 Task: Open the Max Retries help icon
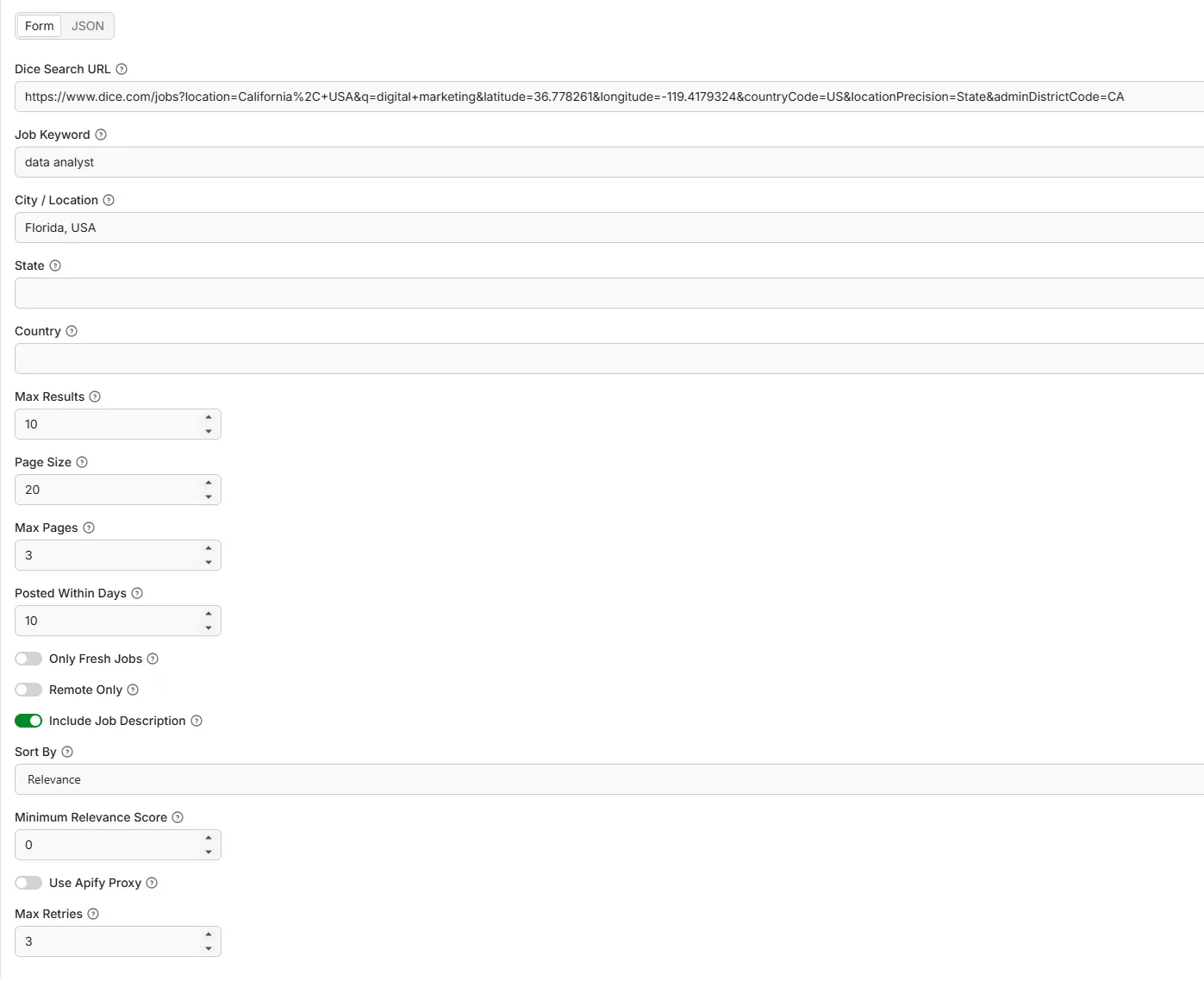pyautogui.click(x=93, y=914)
